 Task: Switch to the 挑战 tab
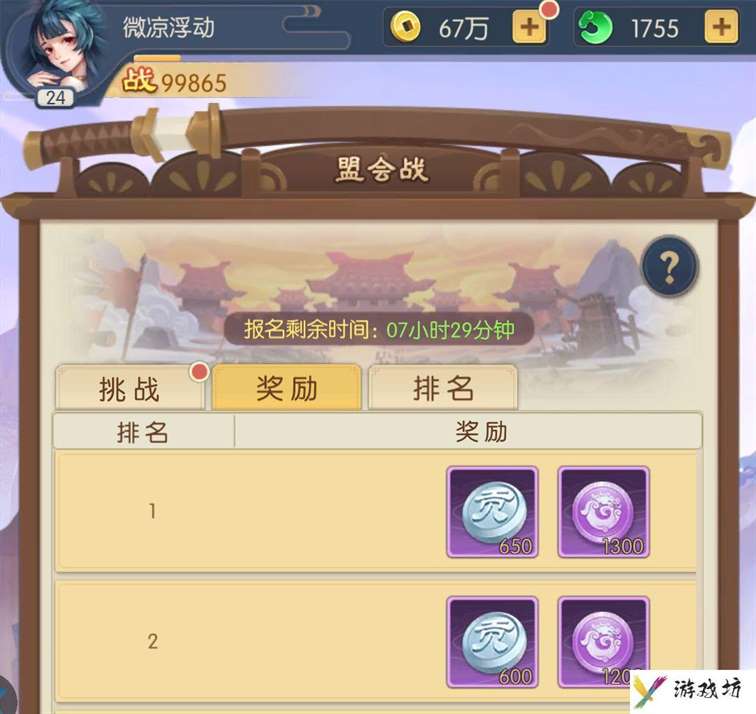point(130,388)
